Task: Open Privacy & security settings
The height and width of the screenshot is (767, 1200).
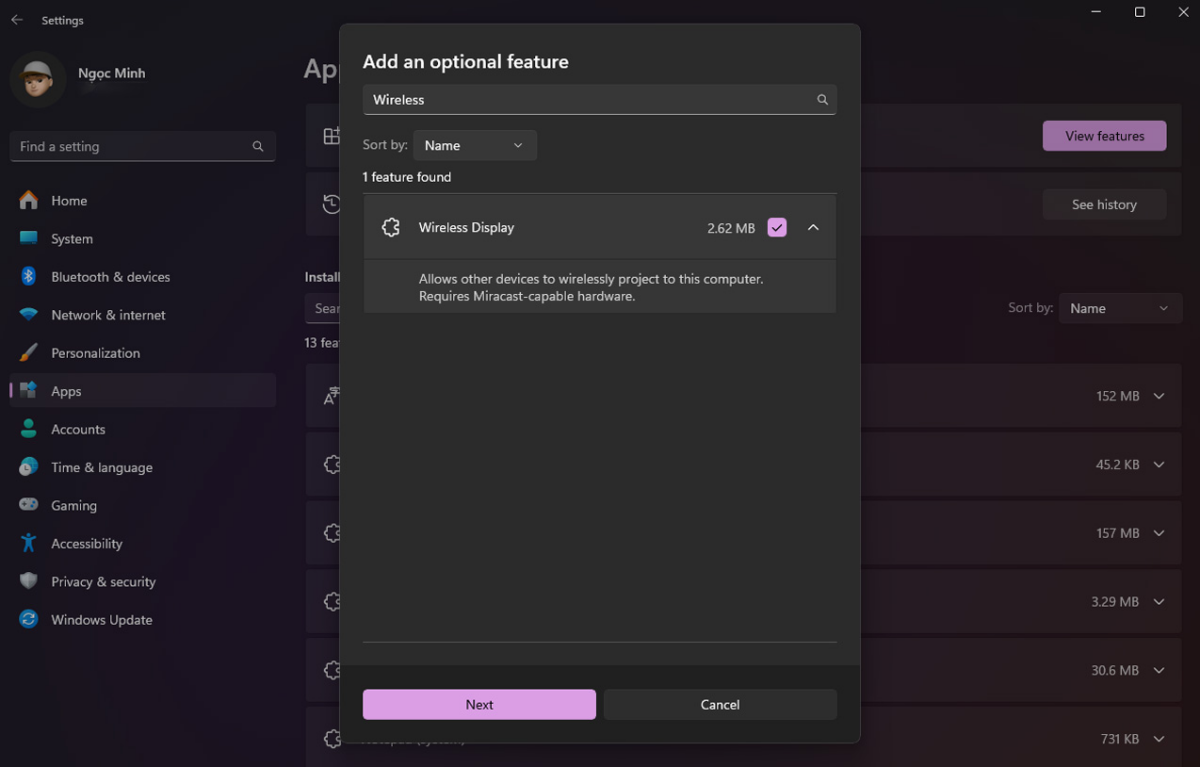Action: (x=103, y=582)
